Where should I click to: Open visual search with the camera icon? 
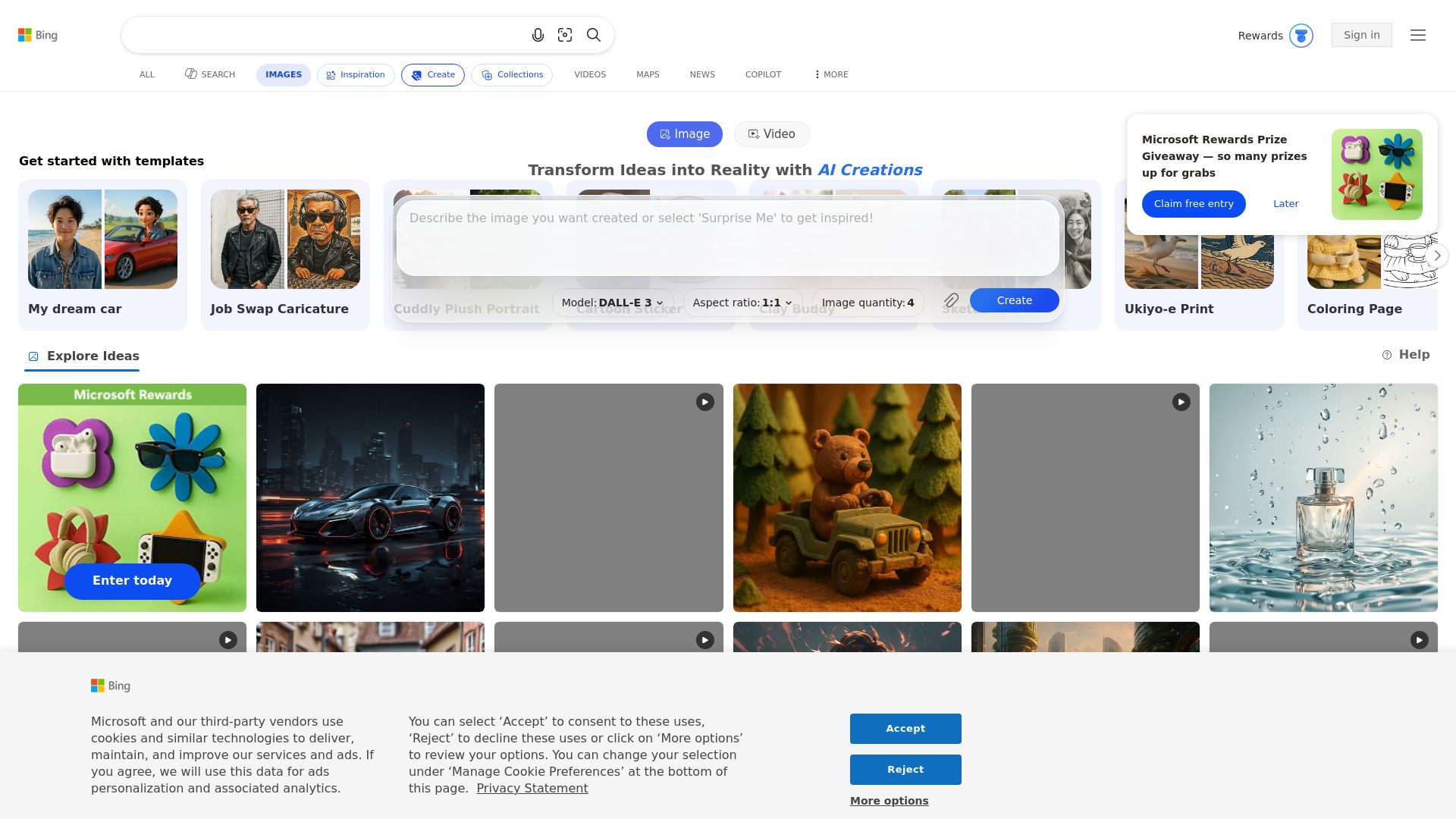[565, 35]
